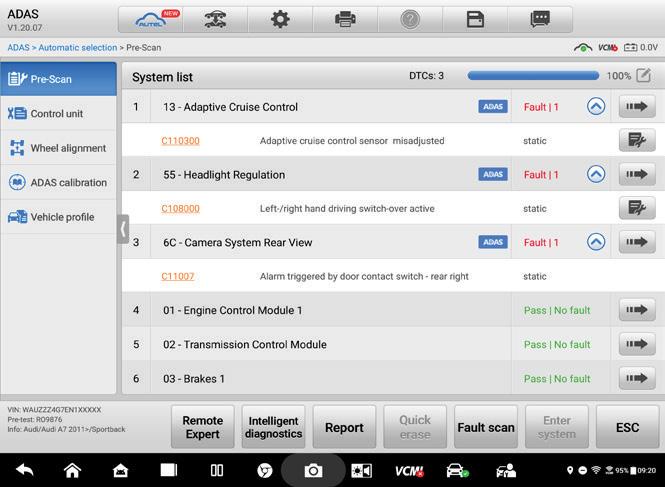Go back using Android back arrow

(x=25, y=470)
